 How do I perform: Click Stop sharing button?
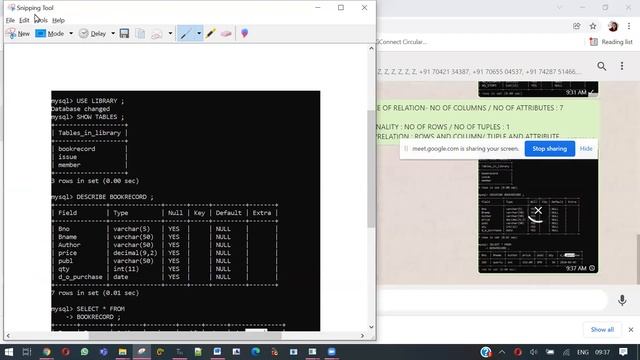point(549,149)
